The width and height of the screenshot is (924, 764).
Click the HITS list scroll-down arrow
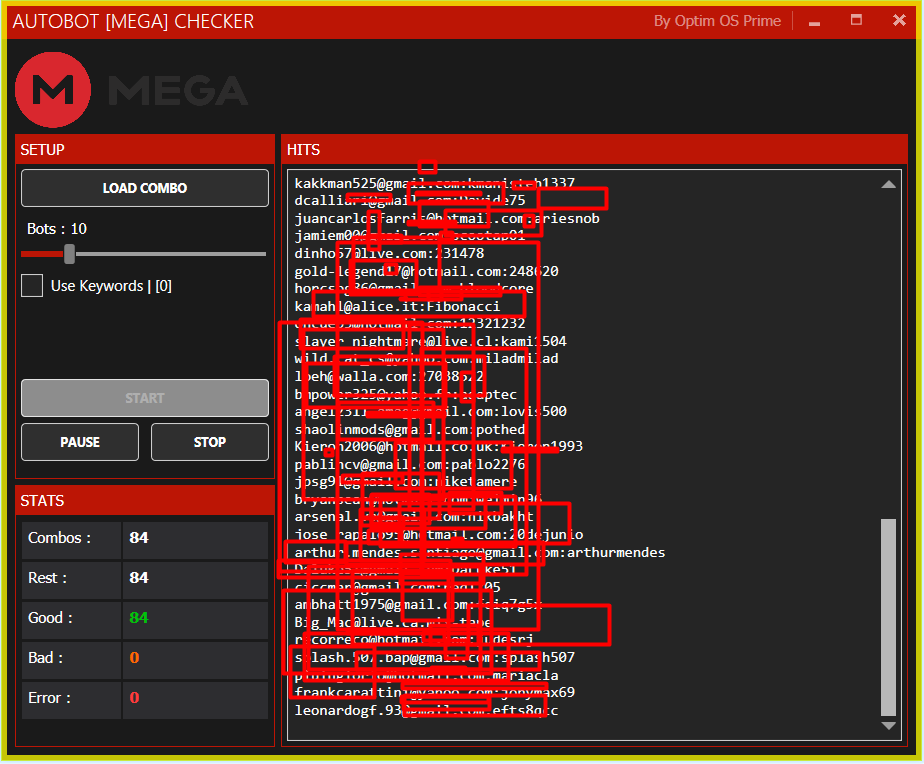click(889, 726)
